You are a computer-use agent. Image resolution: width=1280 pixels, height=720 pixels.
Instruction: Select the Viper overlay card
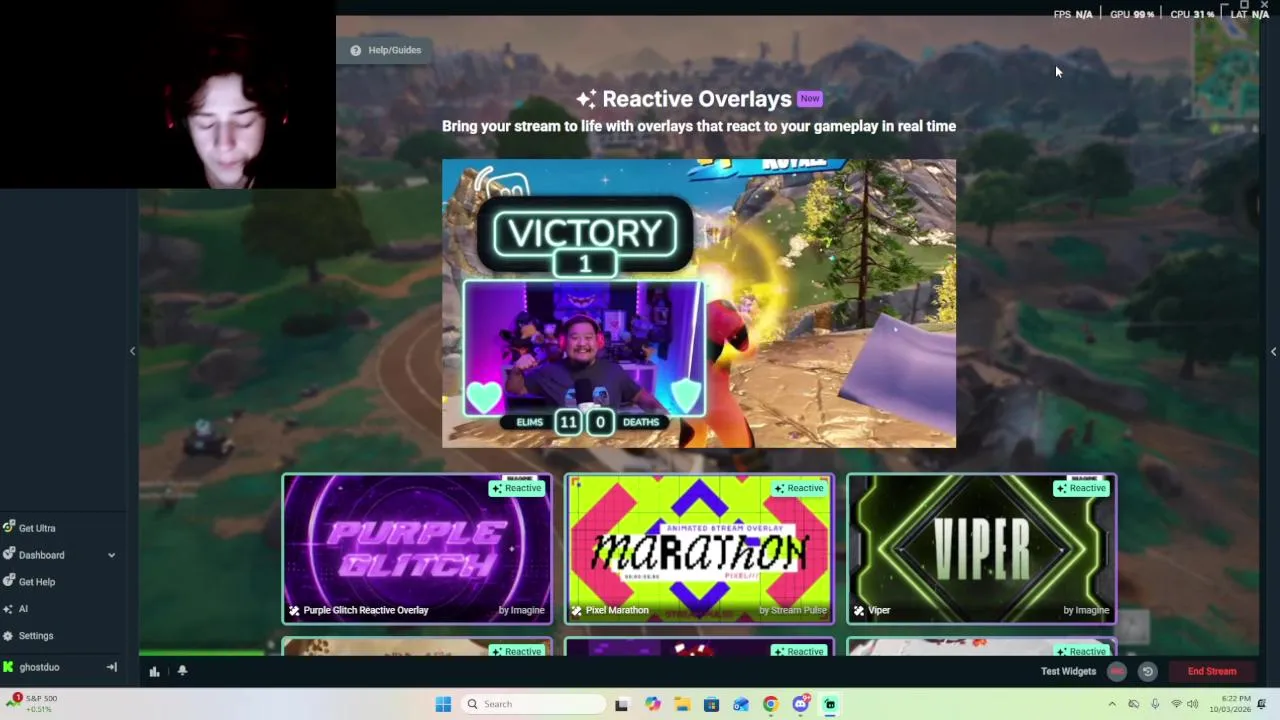pos(982,549)
